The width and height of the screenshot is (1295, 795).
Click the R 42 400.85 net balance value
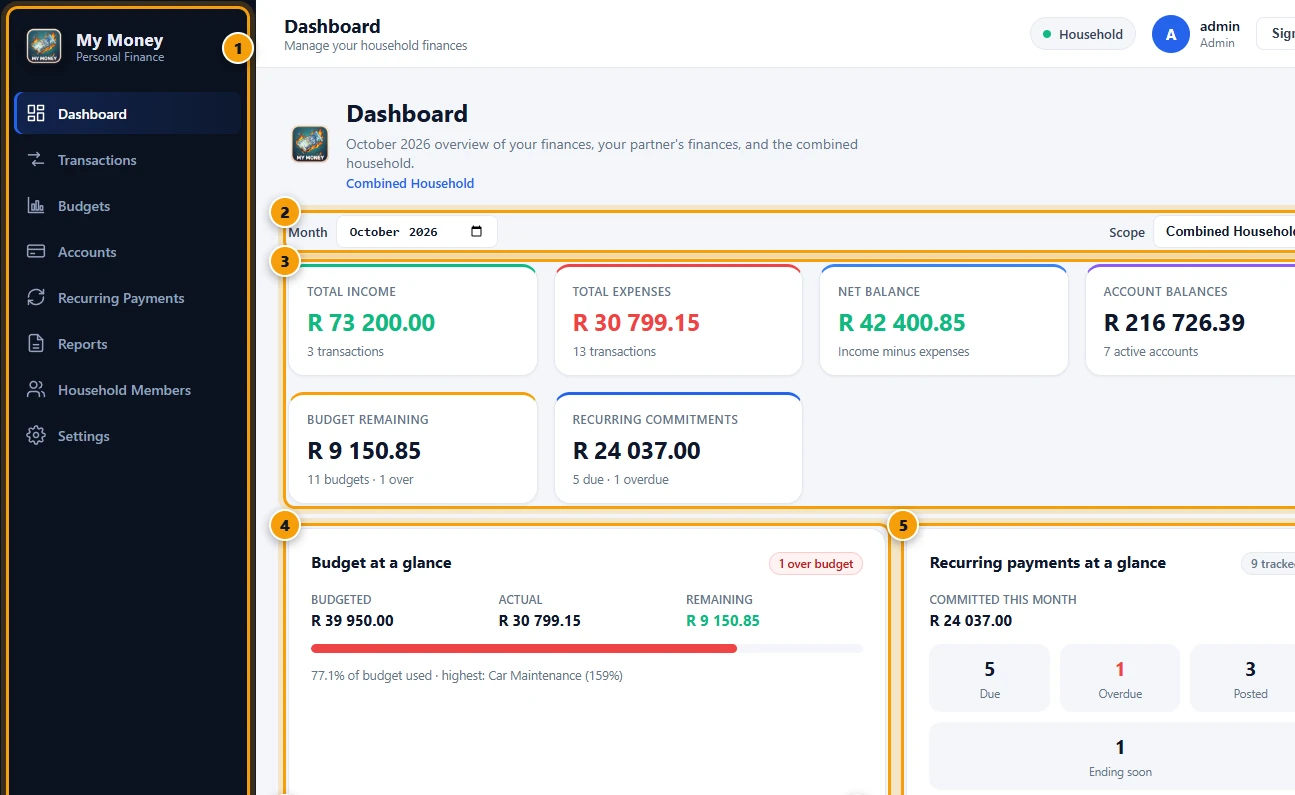(x=902, y=323)
